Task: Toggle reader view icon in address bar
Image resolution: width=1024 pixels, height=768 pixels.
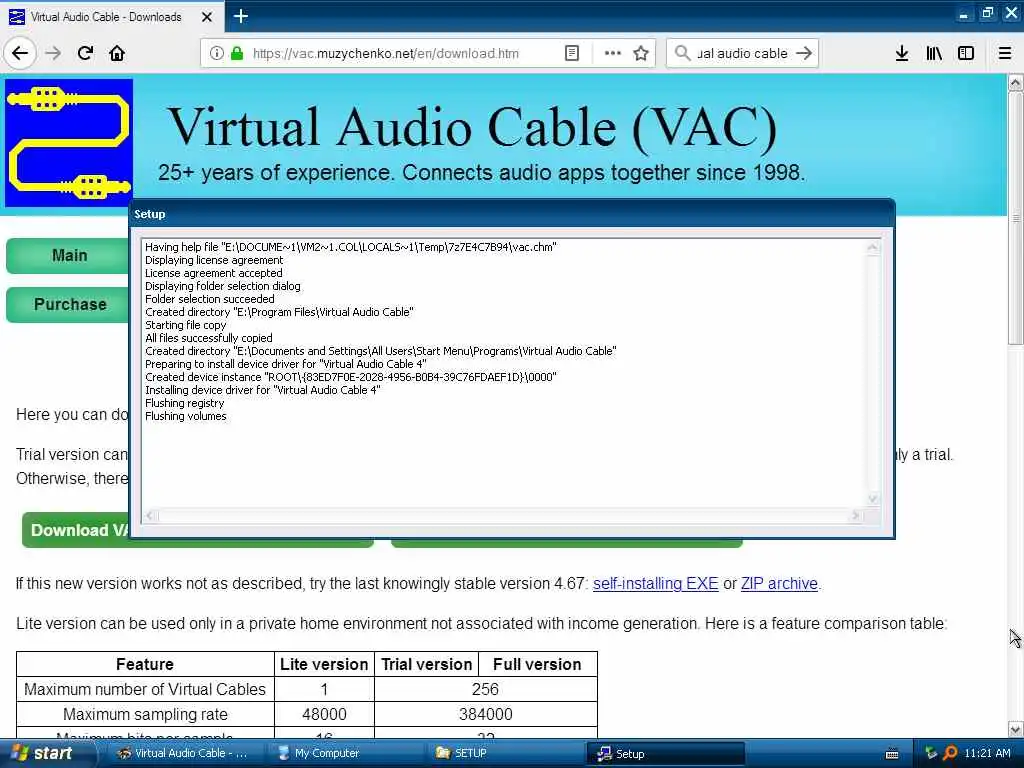Action: 571,53
